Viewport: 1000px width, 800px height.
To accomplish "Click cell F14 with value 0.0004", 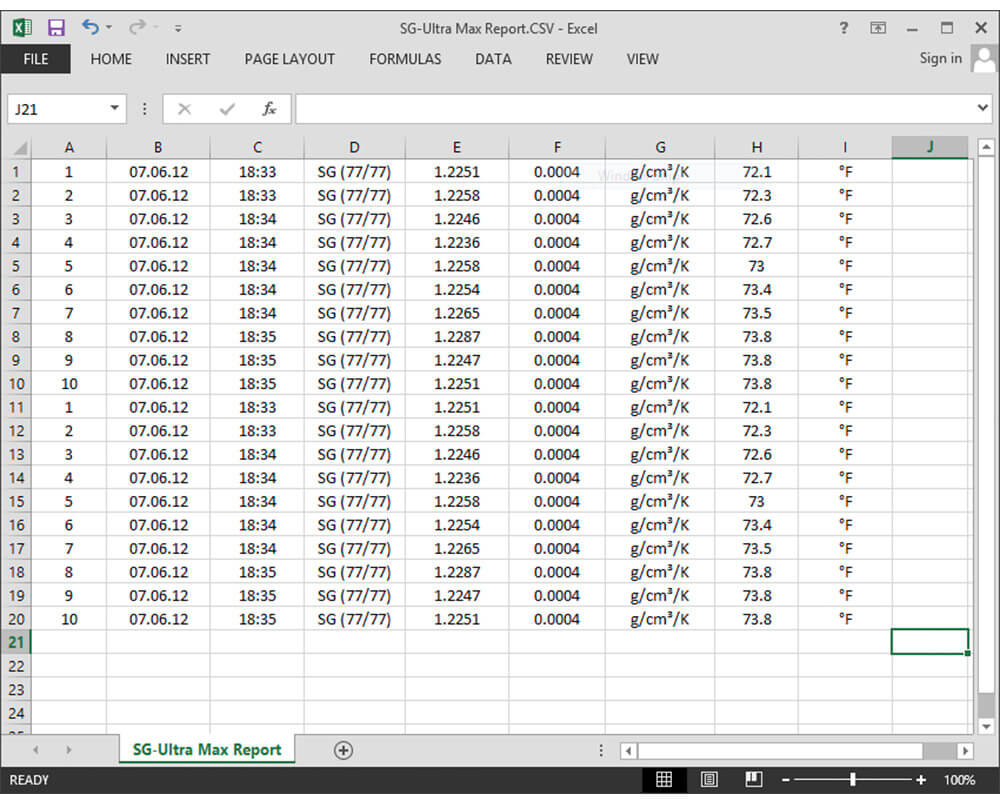I will click(x=557, y=478).
